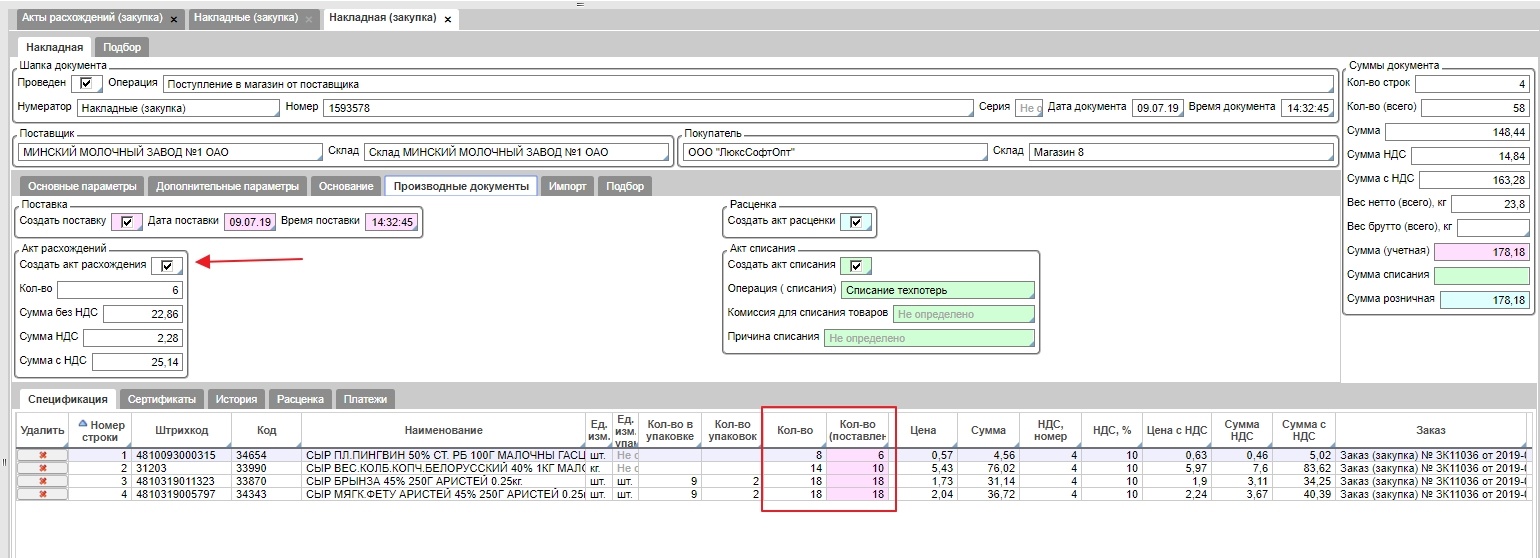Click the Наименование column header
This screenshot has width=1540, height=558.
[443, 430]
